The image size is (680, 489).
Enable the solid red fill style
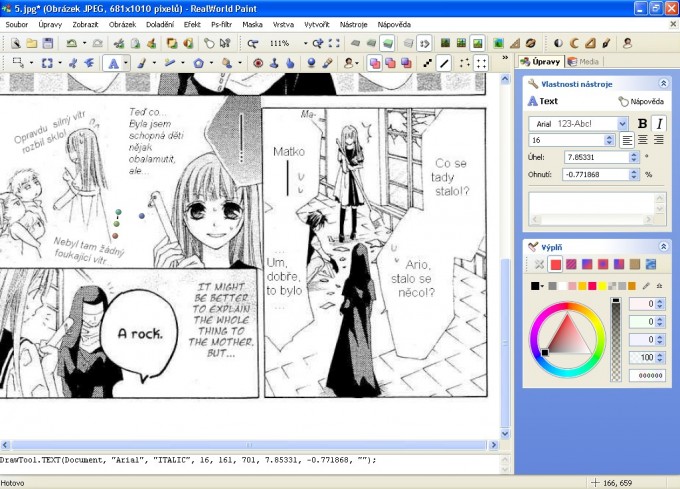[x=556, y=264]
